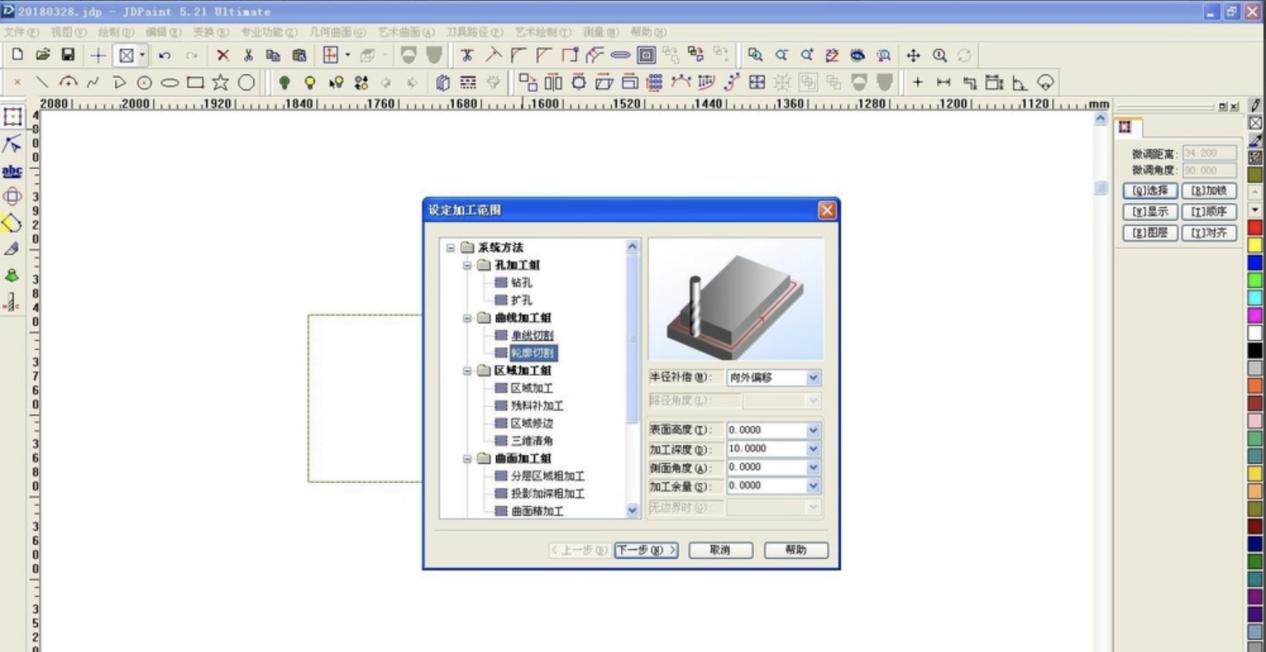
Task: Open the 表面高度 dropdown arrow
Action: point(813,431)
